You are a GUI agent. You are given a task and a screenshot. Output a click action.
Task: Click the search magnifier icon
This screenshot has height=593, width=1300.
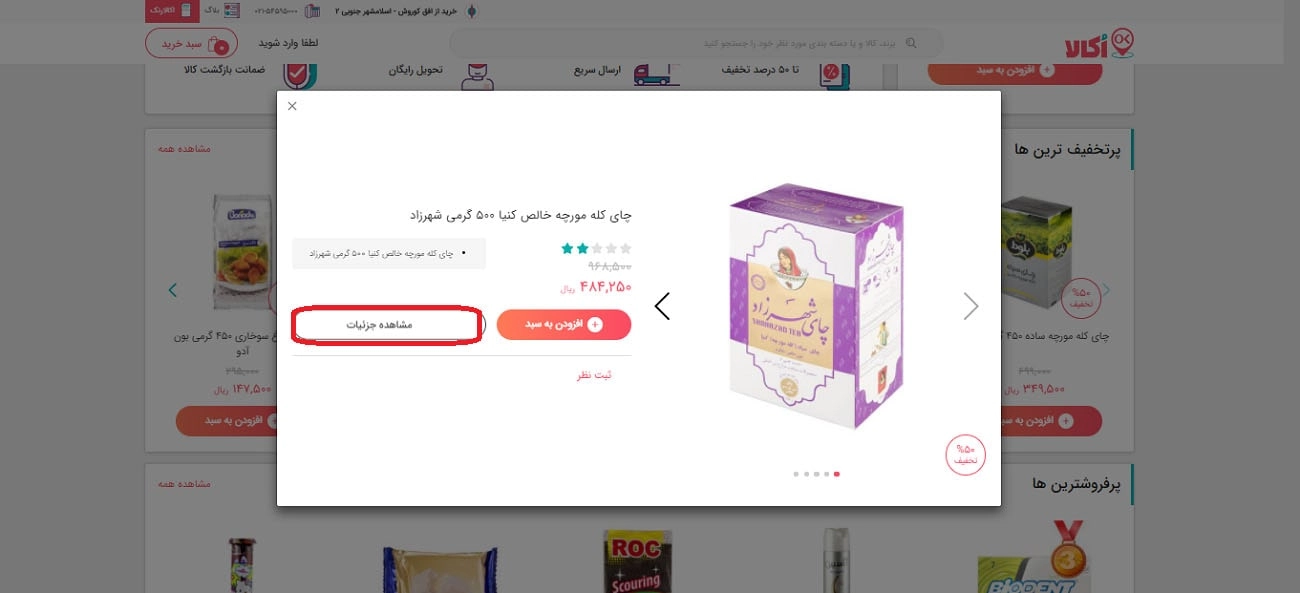point(911,43)
